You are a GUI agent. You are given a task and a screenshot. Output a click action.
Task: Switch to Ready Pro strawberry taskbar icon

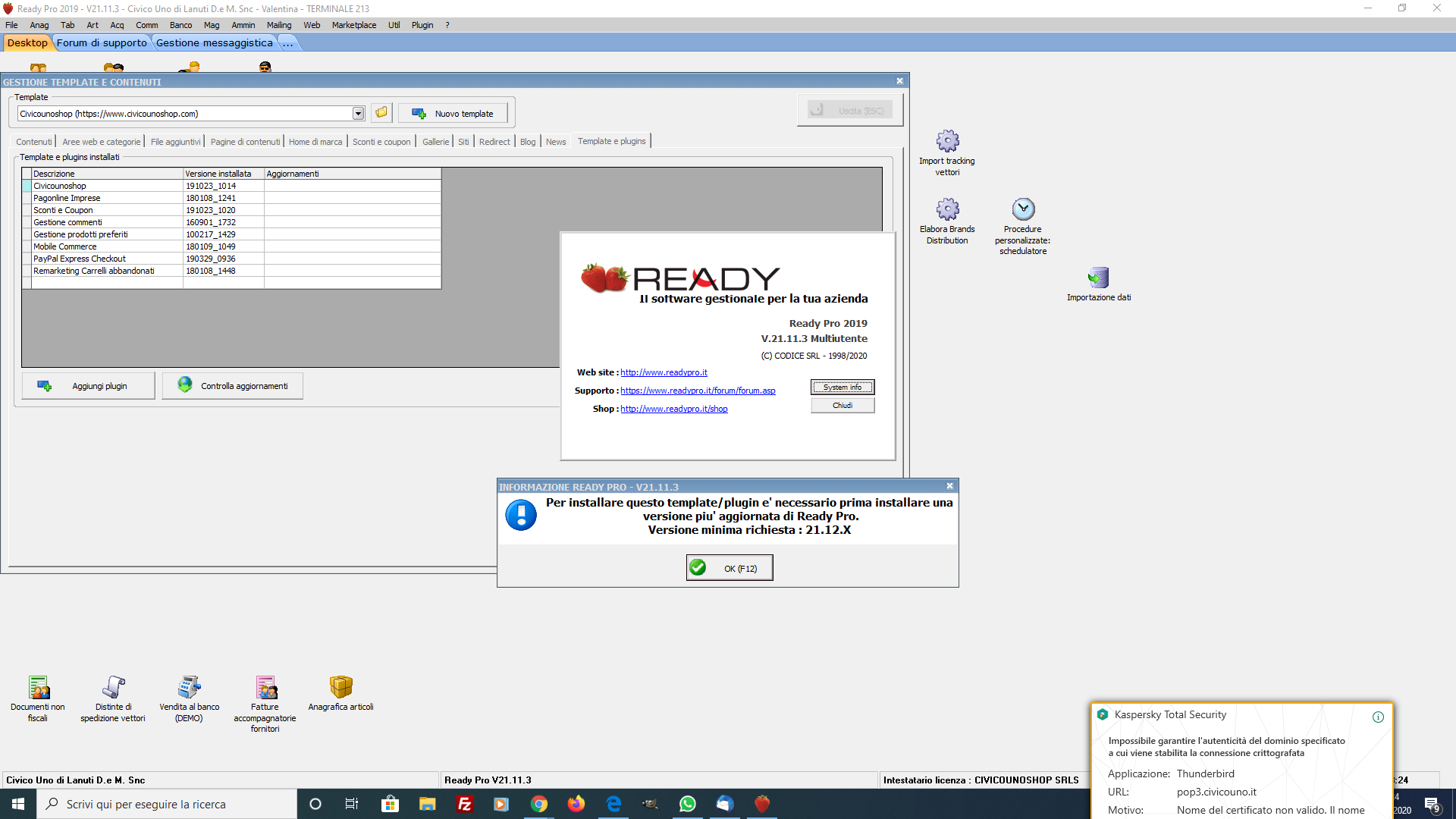tap(762, 804)
